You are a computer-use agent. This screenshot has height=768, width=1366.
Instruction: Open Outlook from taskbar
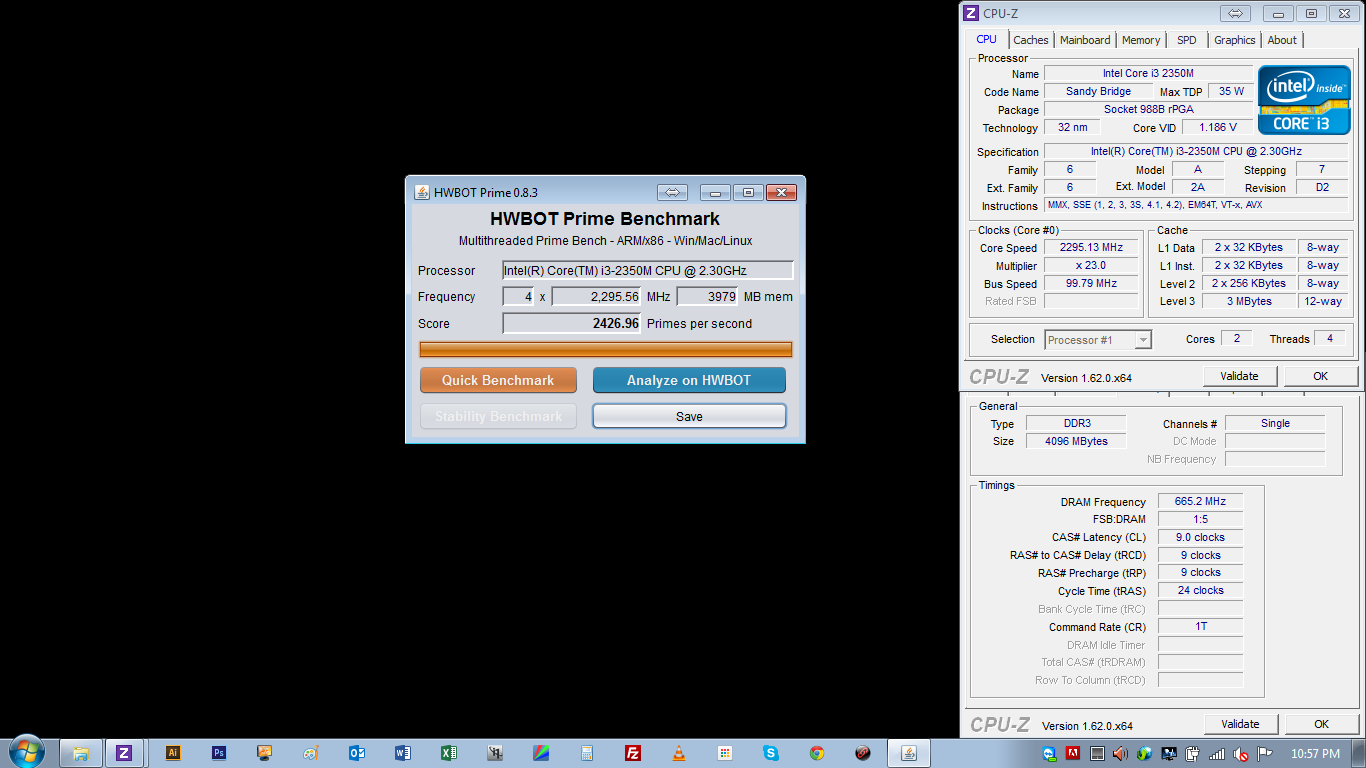pyautogui.click(x=357, y=753)
